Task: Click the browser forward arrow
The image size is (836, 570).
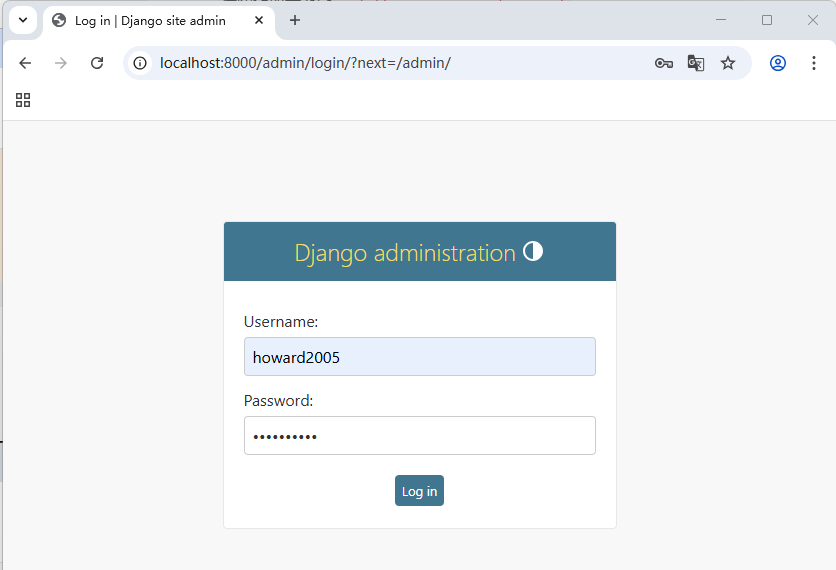Action: [x=61, y=63]
